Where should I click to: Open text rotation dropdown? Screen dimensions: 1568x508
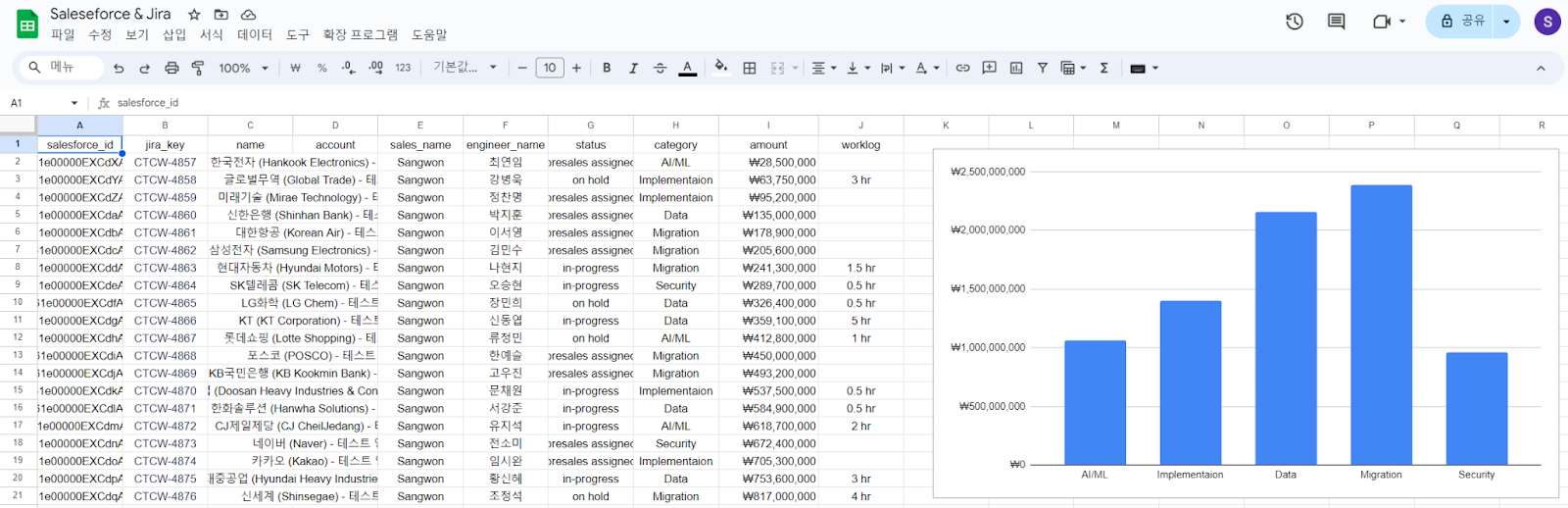[927, 68]
